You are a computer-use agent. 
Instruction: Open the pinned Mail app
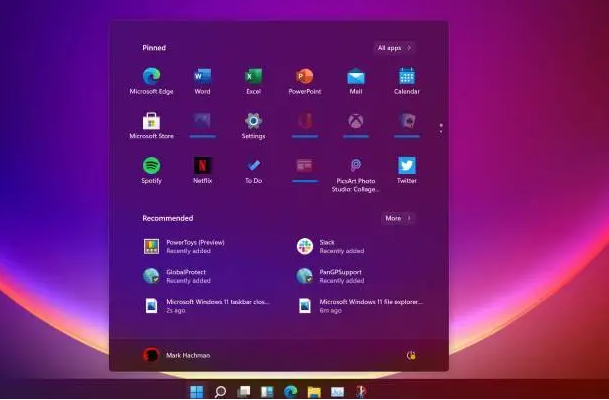tap(356, 81)
